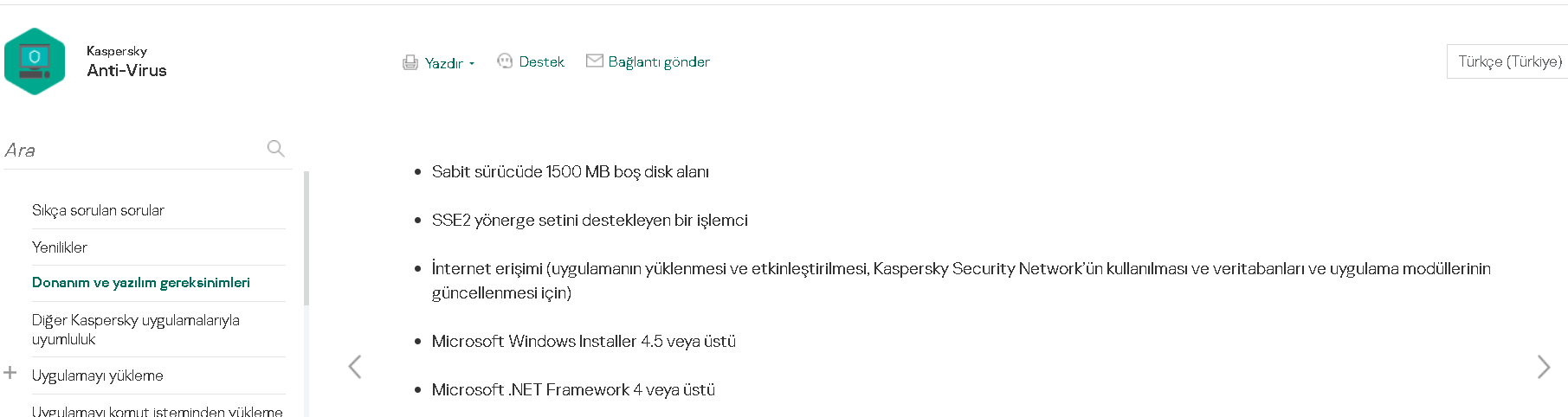The height and width of the screenshot is (417, 1568).
Task: Click the envelope icon for Bağlantı gönder
Action: click(x=595, y=61)
